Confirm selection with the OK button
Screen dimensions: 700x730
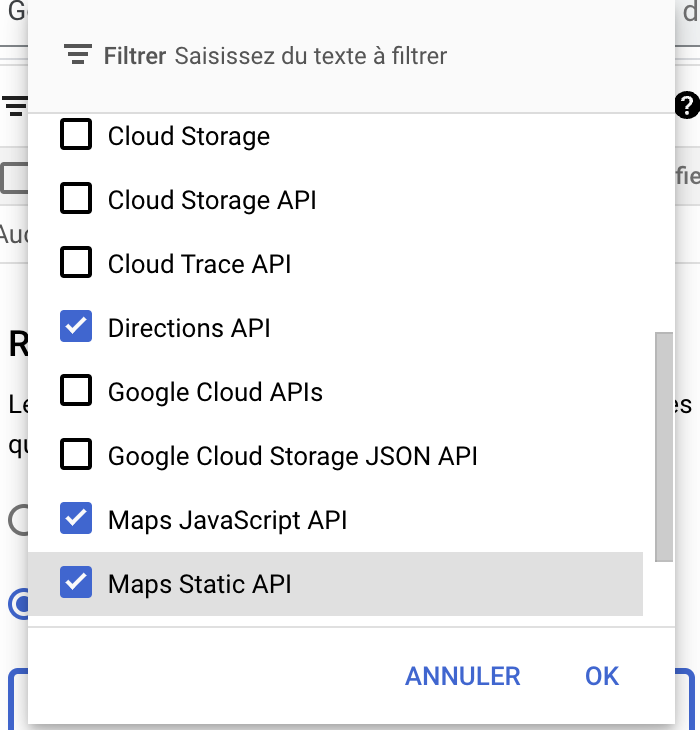[x=602, y=676]
